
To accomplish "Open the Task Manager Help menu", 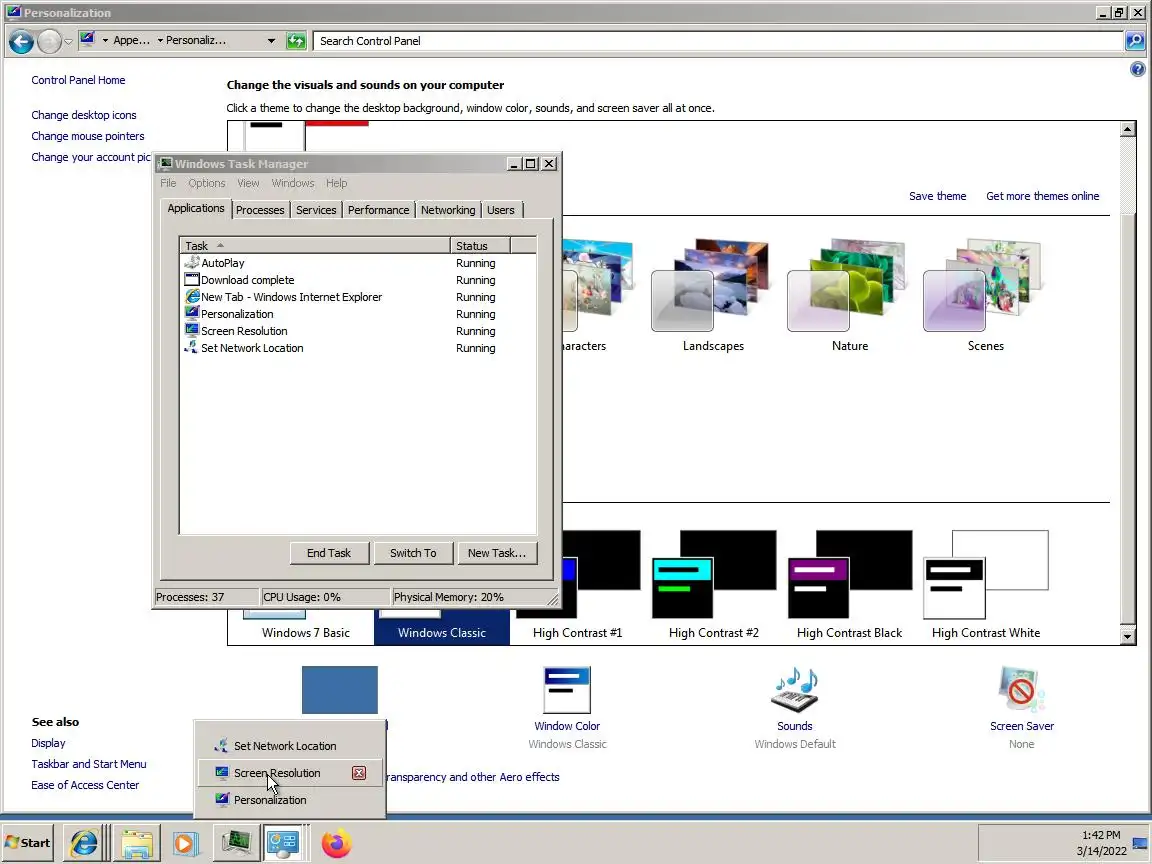I will [336, 183].
